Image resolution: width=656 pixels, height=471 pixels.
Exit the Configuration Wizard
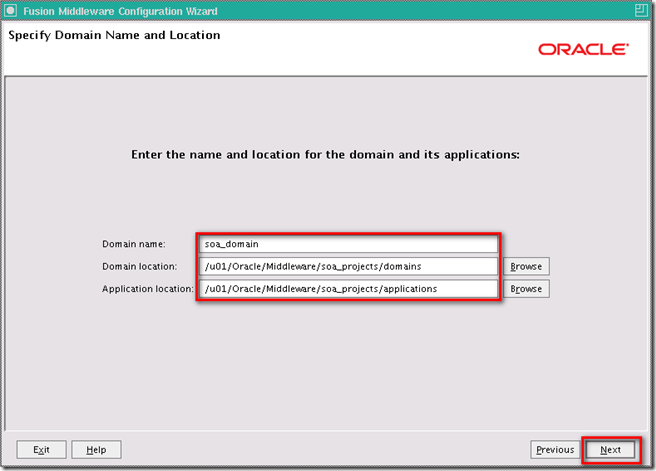point(41,450)
